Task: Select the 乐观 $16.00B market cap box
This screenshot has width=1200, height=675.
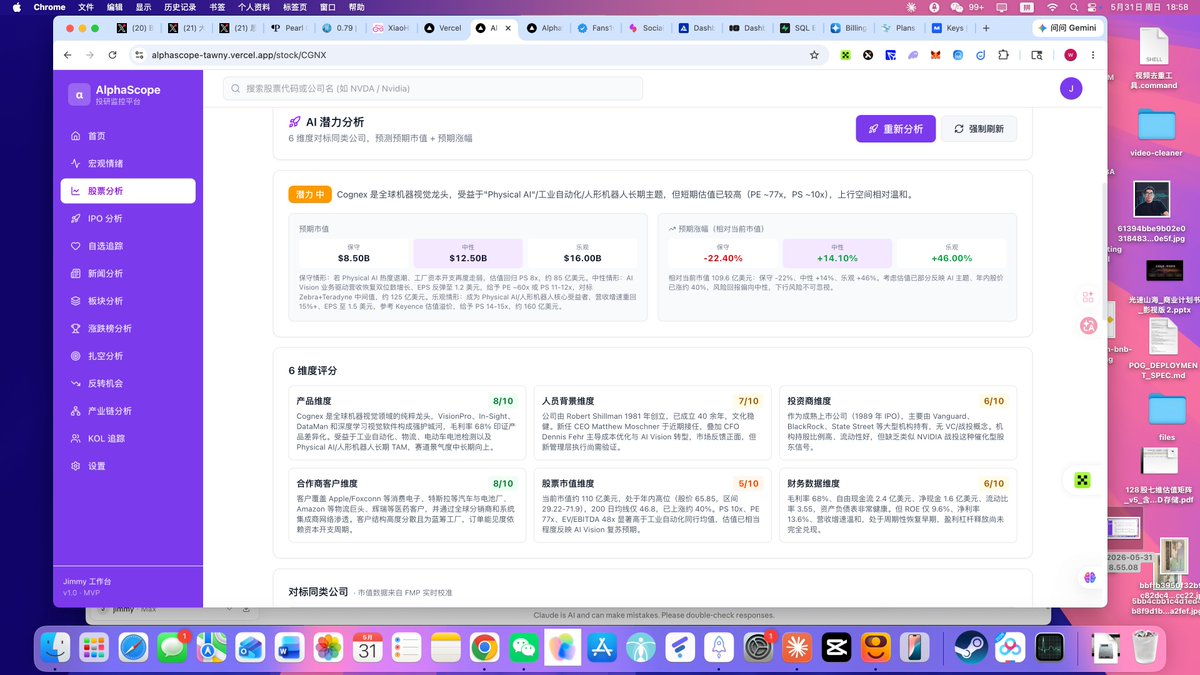Action: click(582, 253)
